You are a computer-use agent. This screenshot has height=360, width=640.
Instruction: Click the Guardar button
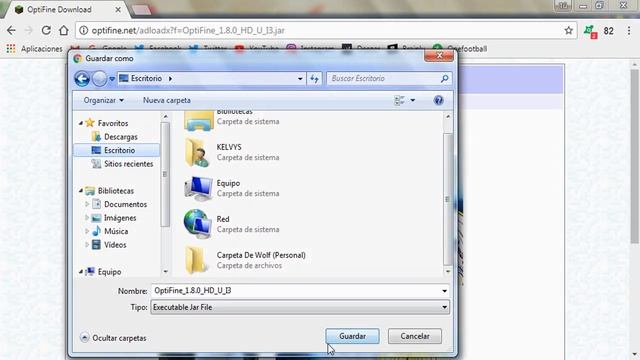click(352, 336)
